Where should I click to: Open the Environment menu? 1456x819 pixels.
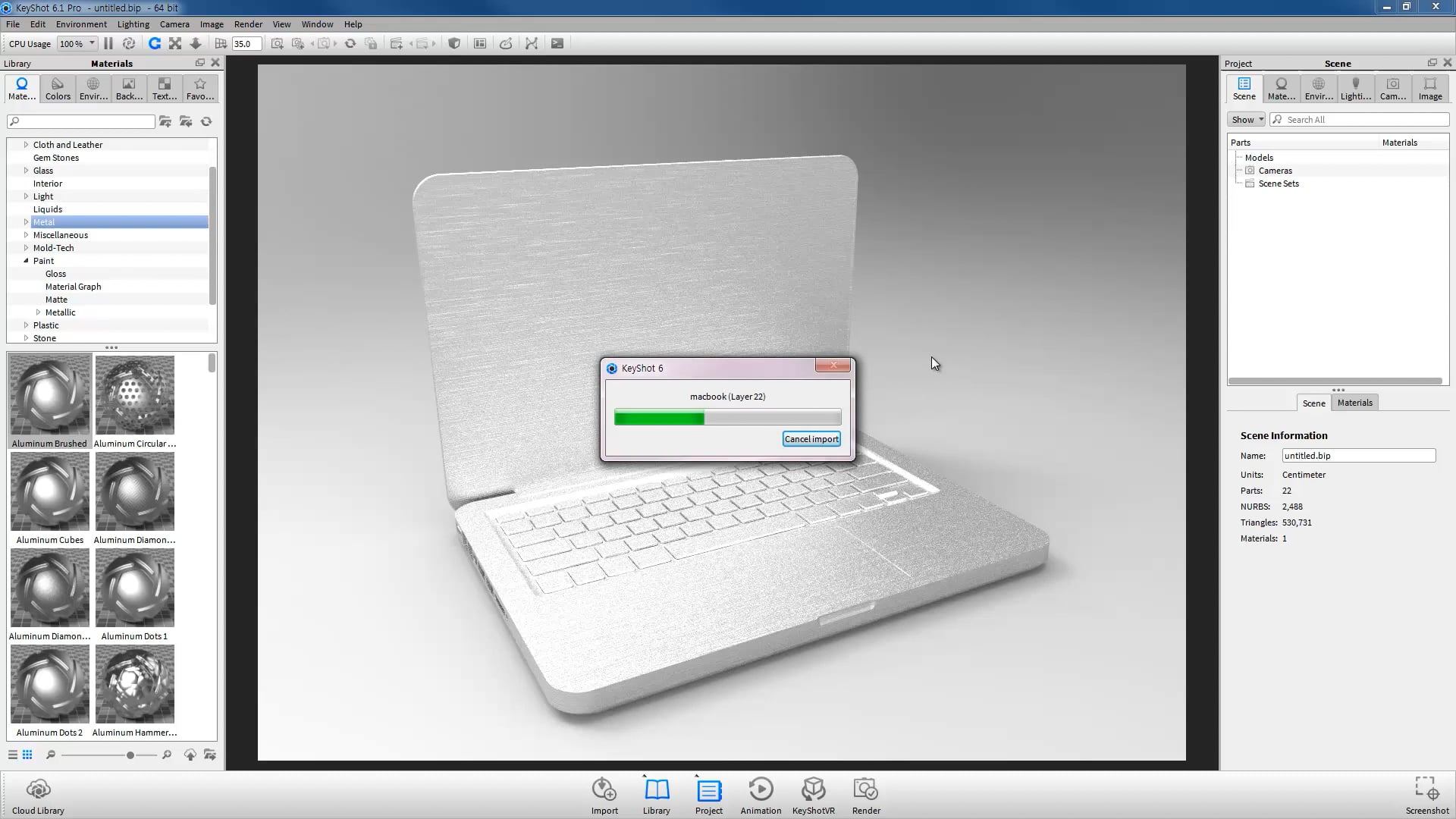(81, 24)
